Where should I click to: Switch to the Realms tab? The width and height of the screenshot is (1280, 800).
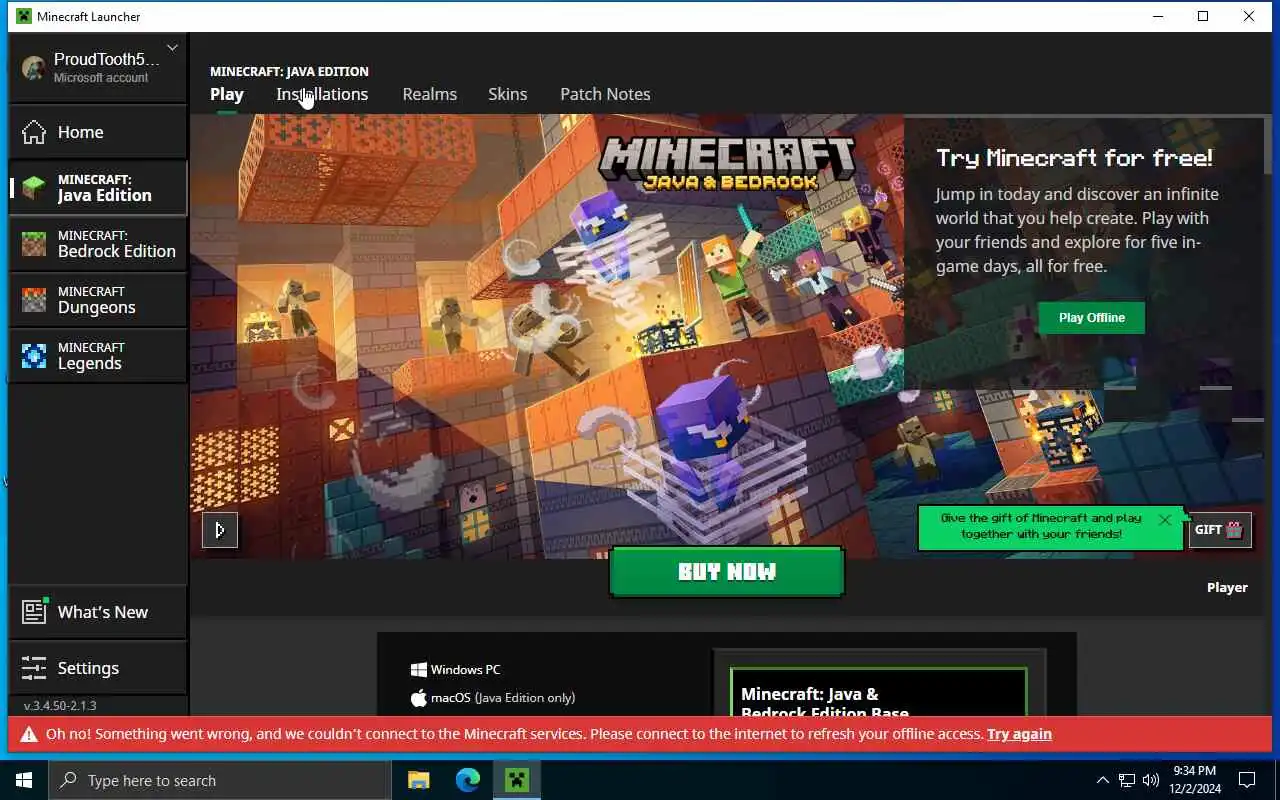coord(430,94)
